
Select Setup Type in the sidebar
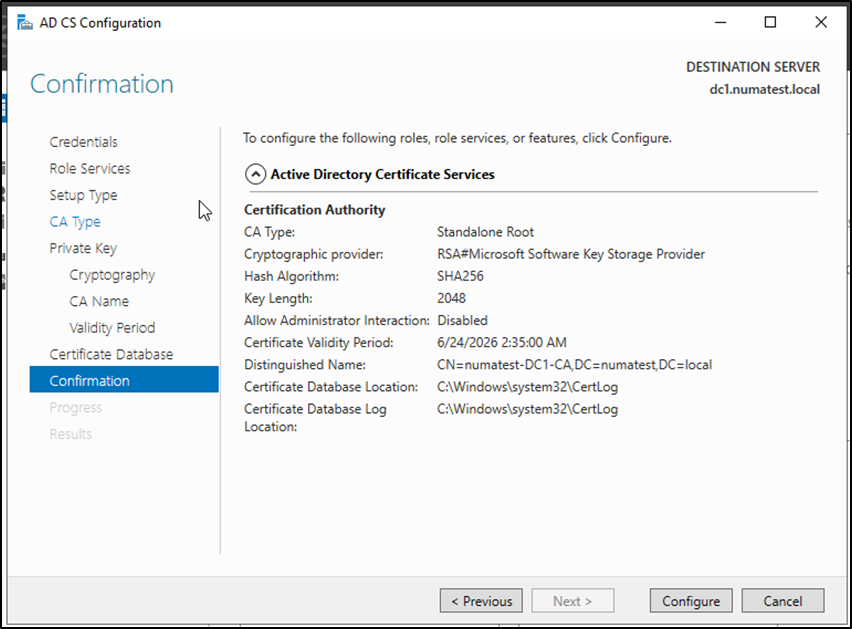(83, 195)
